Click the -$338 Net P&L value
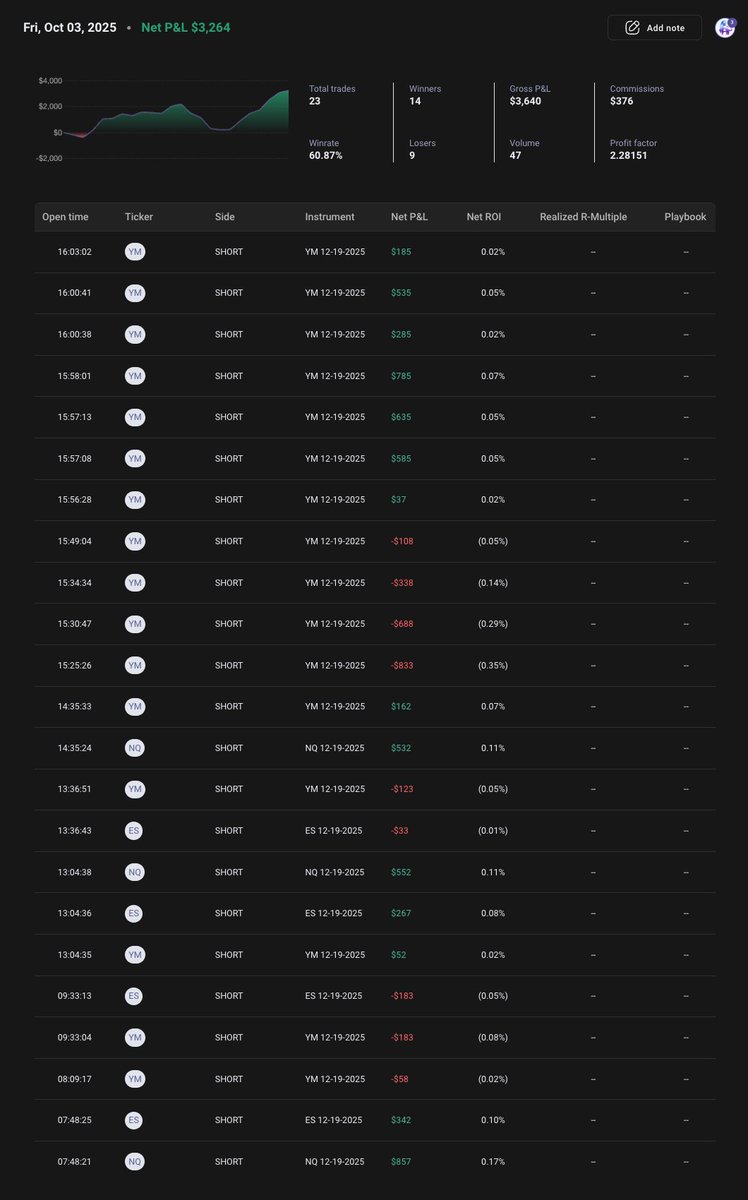The width and height of the screenshot is (748, 1200). coord(403,582)
